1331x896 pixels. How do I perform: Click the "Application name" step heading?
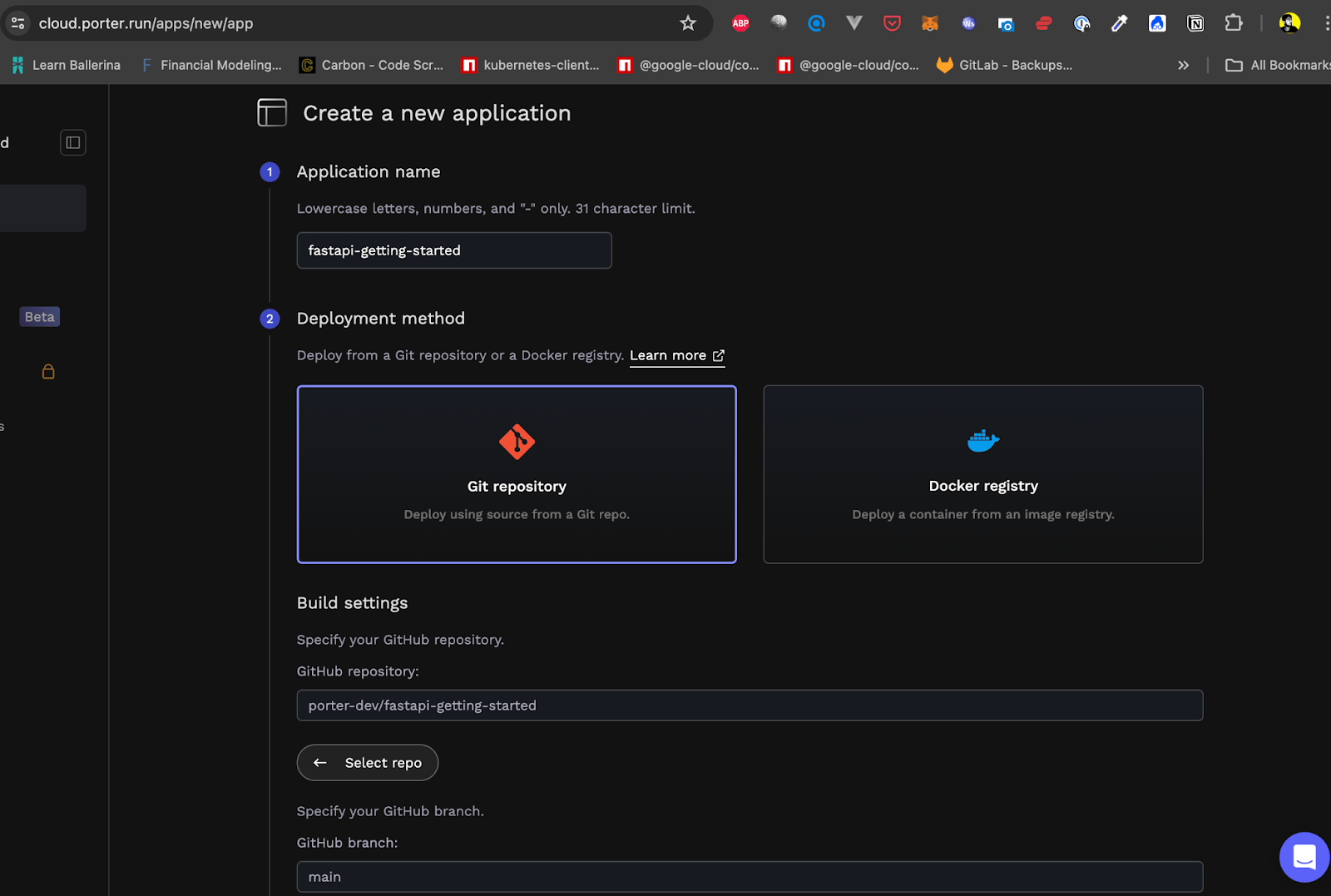tap(369, 171)
